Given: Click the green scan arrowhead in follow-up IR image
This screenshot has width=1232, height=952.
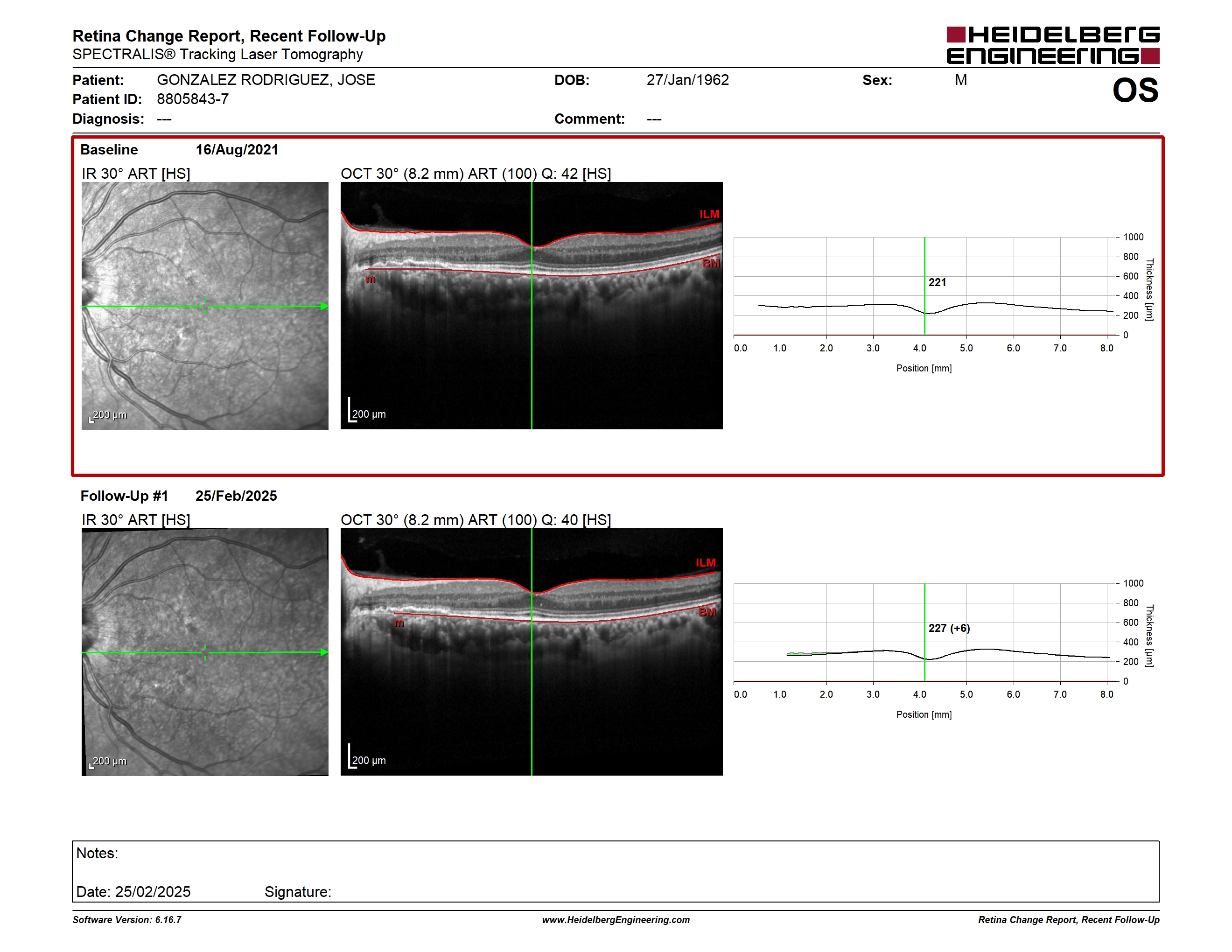Looking at the screenshot, I should [x=324, y=652].
